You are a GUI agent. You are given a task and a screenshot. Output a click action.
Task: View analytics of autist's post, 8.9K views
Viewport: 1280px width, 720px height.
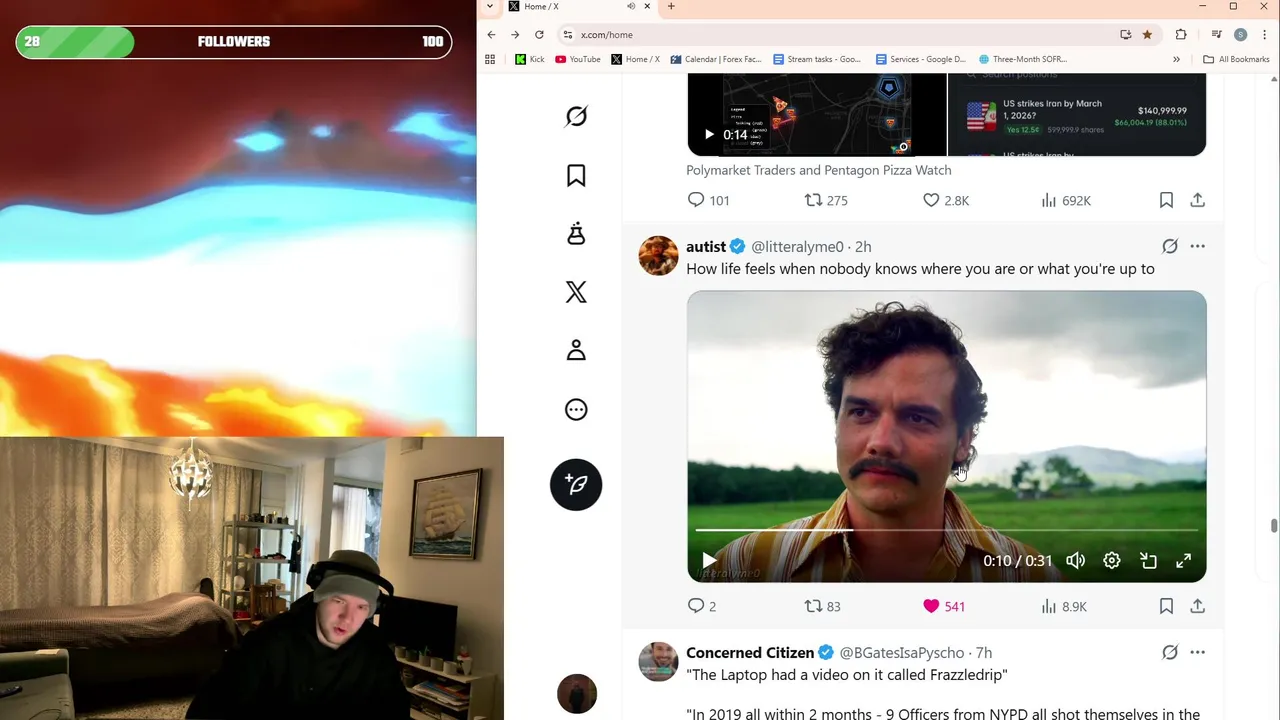coord(1063,606)
